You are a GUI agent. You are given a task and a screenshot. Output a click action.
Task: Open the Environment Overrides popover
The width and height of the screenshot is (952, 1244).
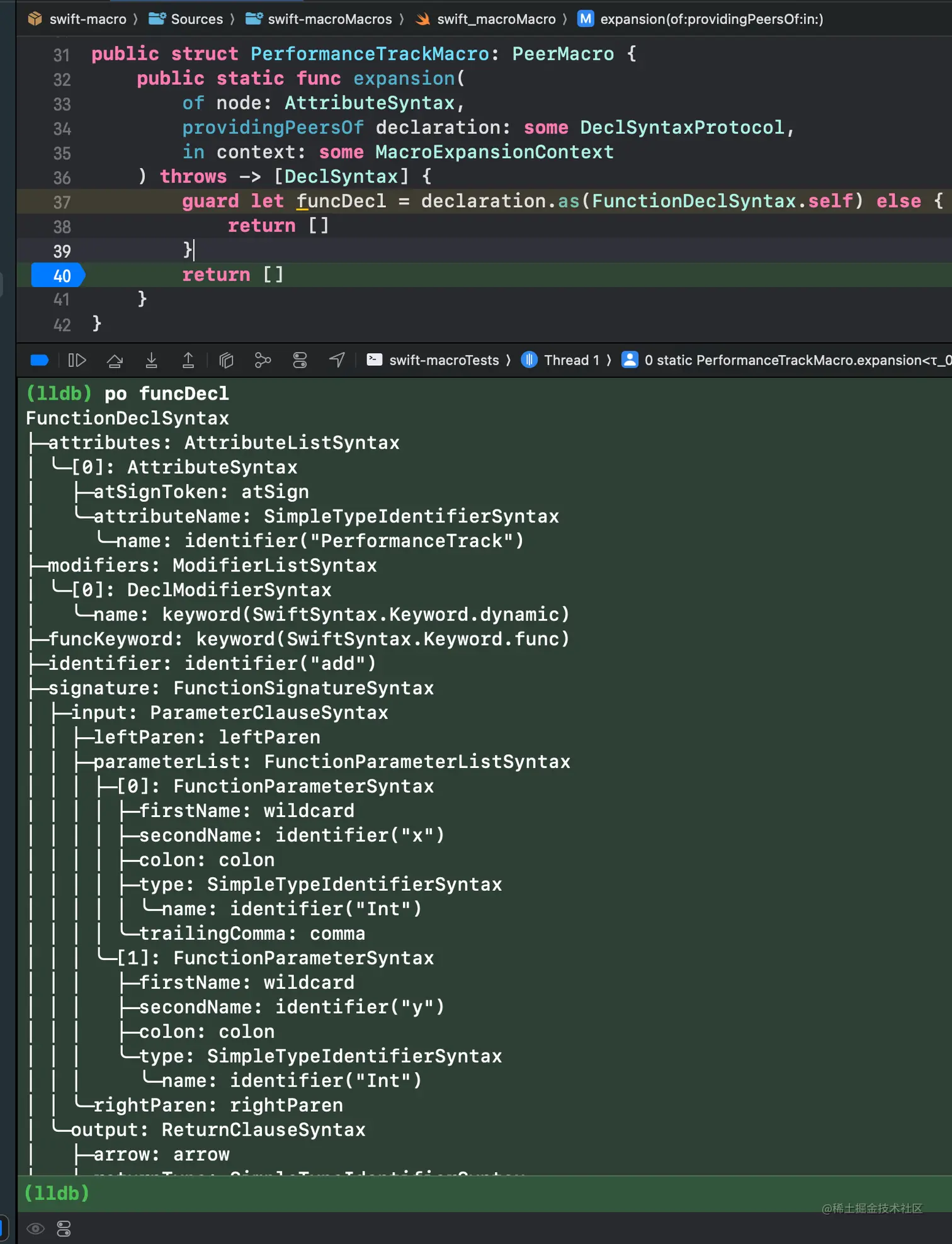(x=300, y=360)
